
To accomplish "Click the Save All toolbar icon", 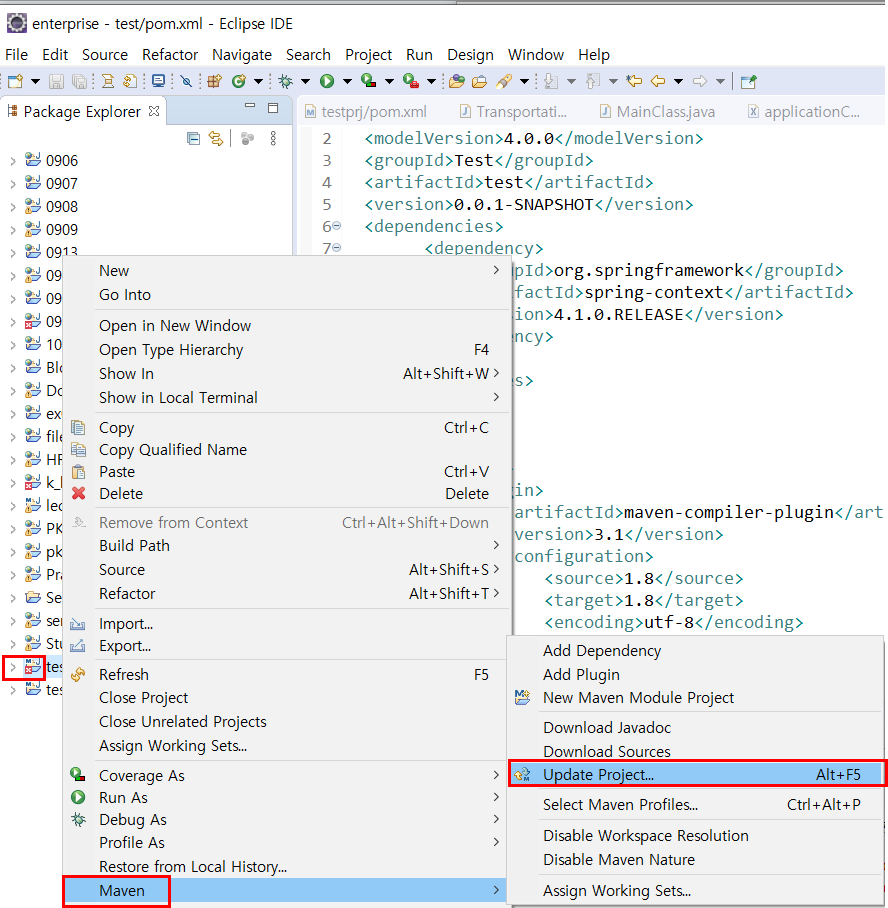I will point(79,82).
